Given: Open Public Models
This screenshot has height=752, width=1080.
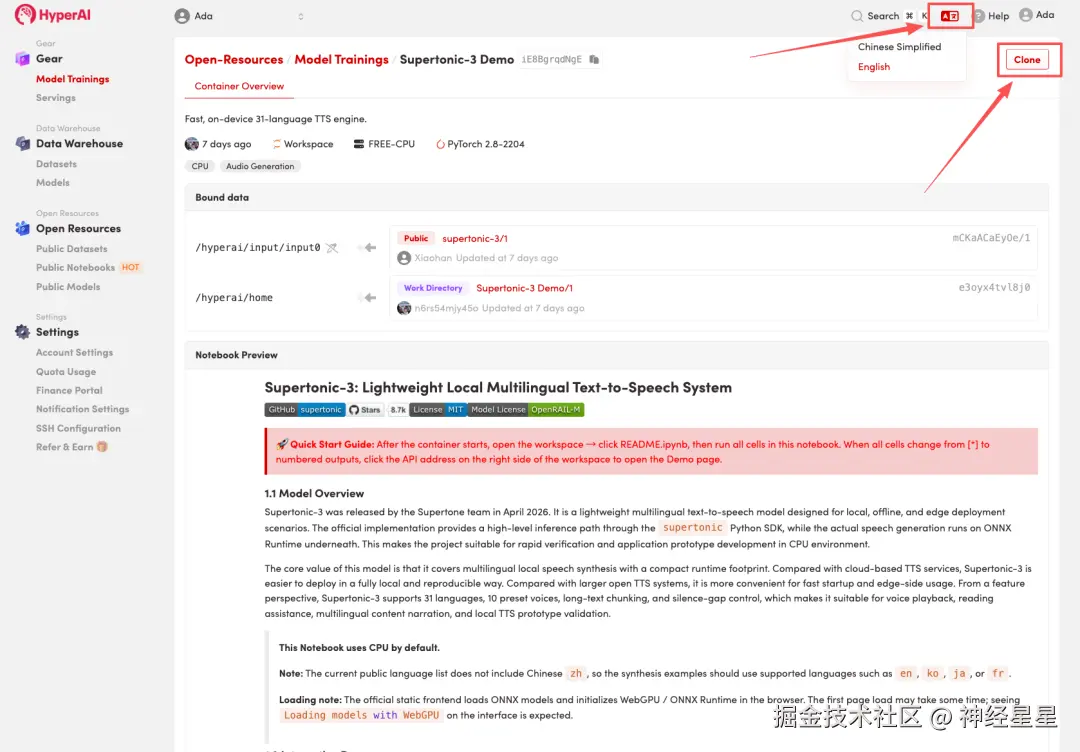Looking at the screenshot, I should (68, 286).
